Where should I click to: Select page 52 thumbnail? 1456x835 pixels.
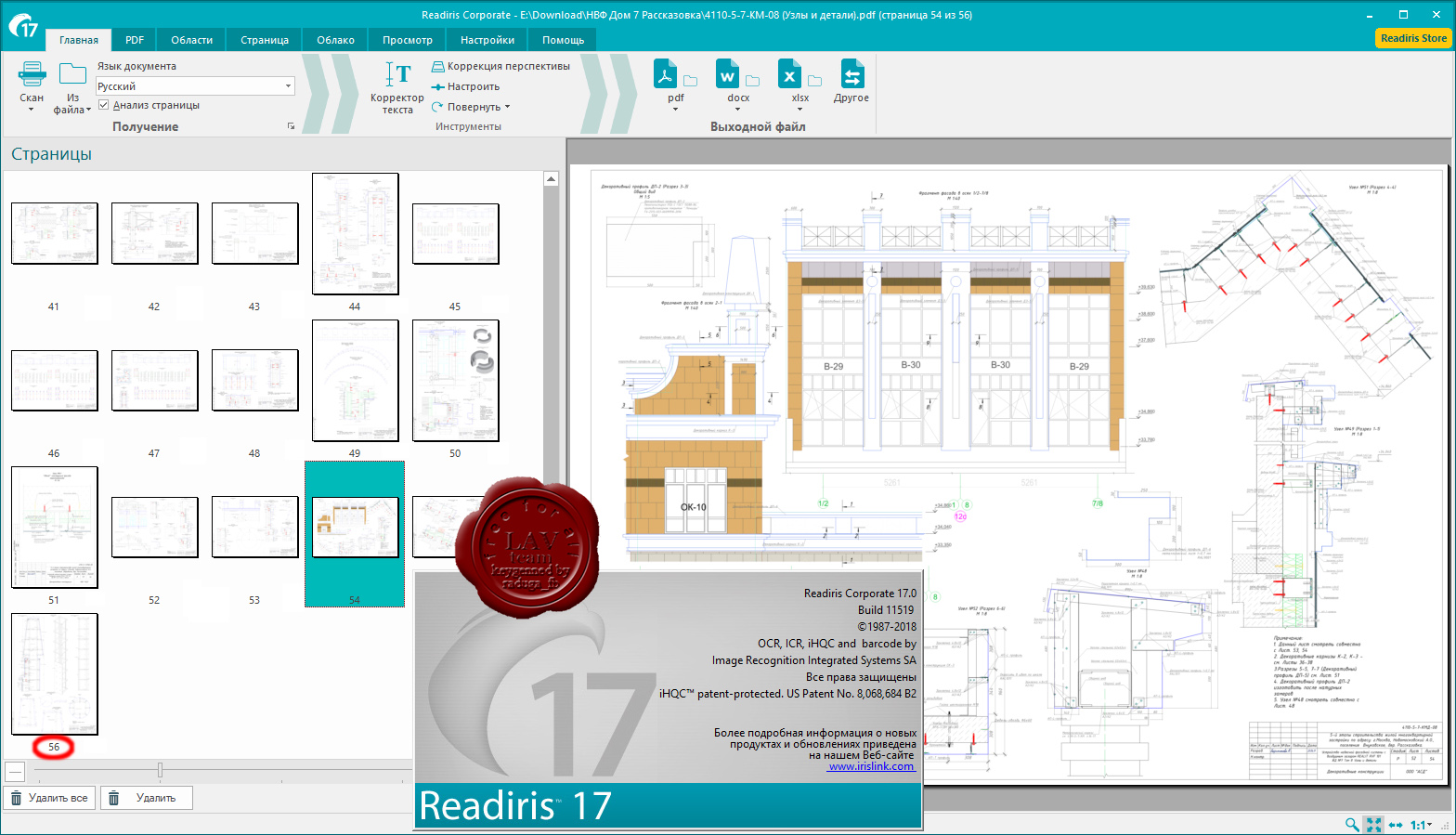pos(154,527)
